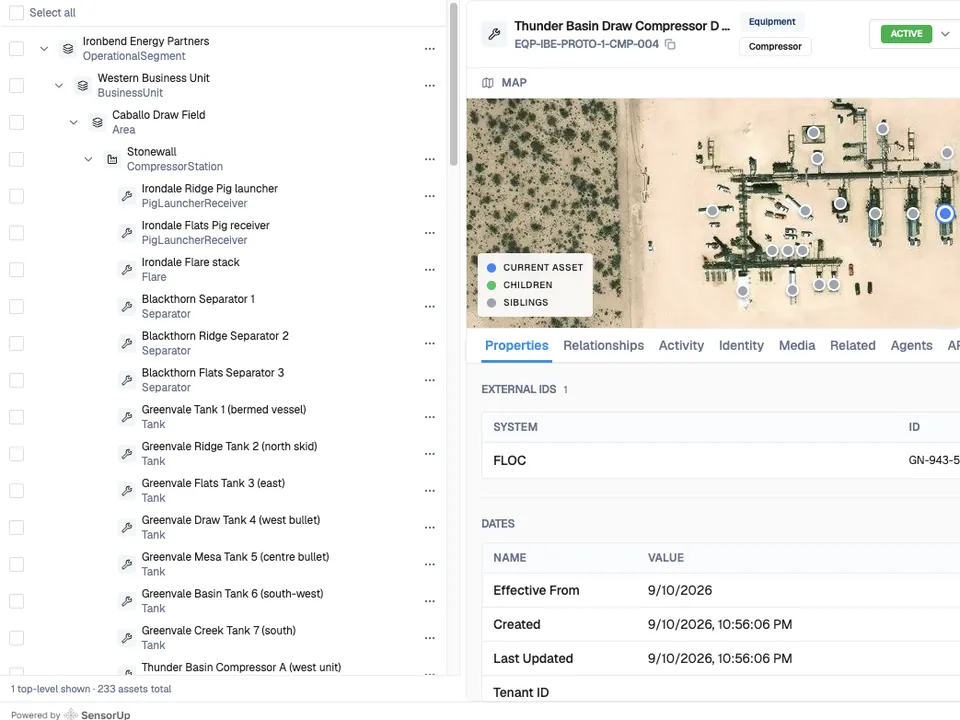Open more options for Irondale Flare stack
This screenshot has height=720, width=960.
coord(430,269)
